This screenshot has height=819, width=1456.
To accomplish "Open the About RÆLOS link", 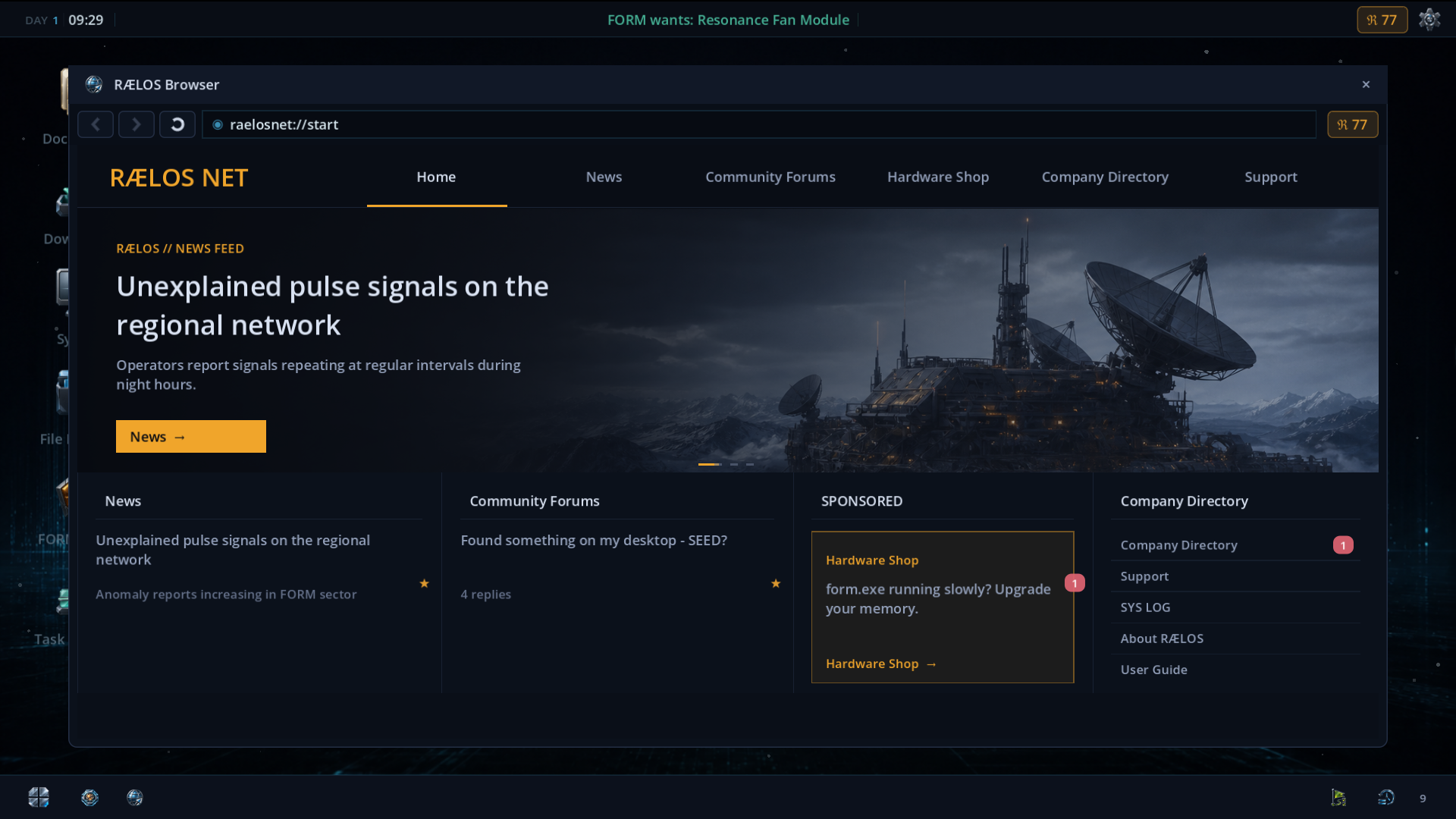I will (1236, 639).
